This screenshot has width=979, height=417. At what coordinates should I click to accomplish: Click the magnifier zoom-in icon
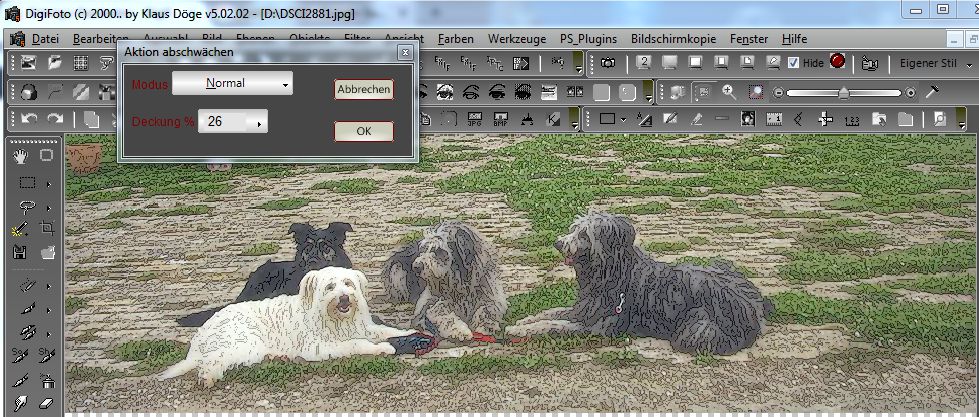[x=729, y=92]
